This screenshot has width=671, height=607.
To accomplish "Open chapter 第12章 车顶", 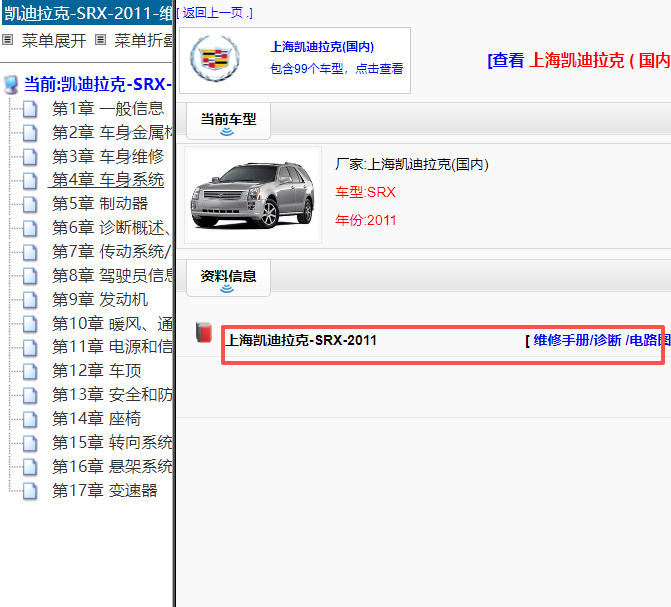I will [97, 372].
